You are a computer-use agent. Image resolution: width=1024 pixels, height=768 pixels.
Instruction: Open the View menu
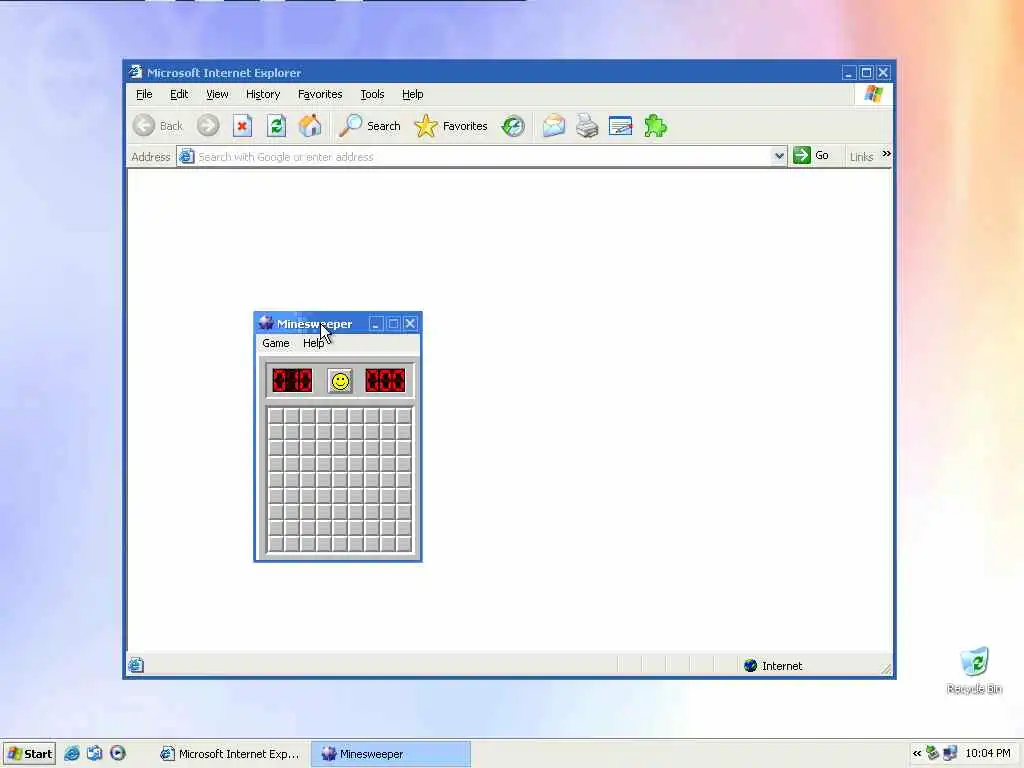click(x=217, y=94)
